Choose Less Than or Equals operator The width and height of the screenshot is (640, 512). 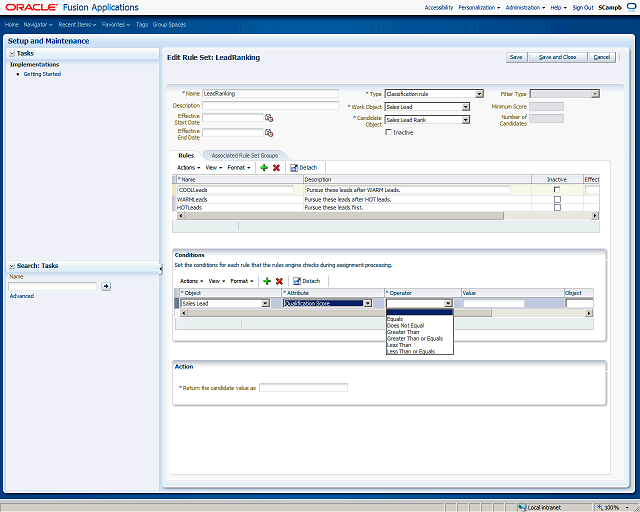pos(411,351)
